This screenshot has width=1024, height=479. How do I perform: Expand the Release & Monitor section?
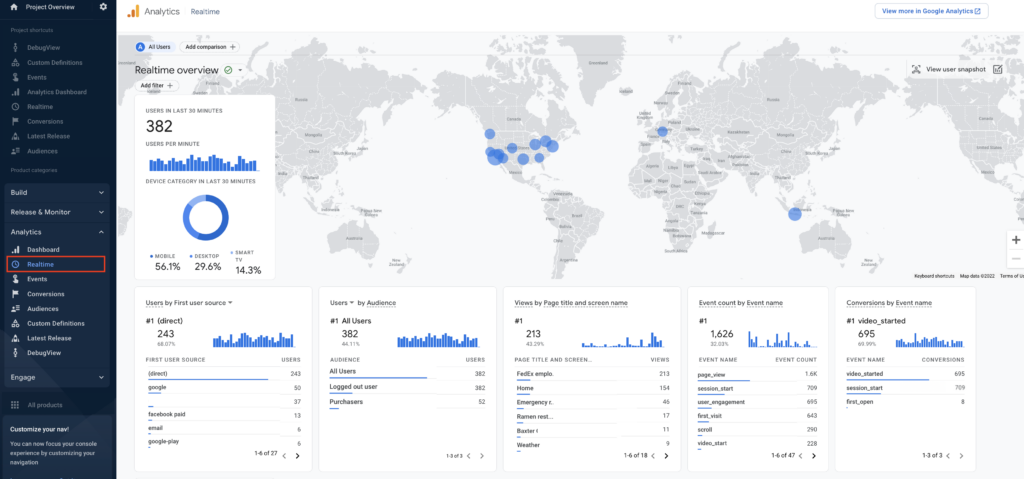tap(101, 212)
